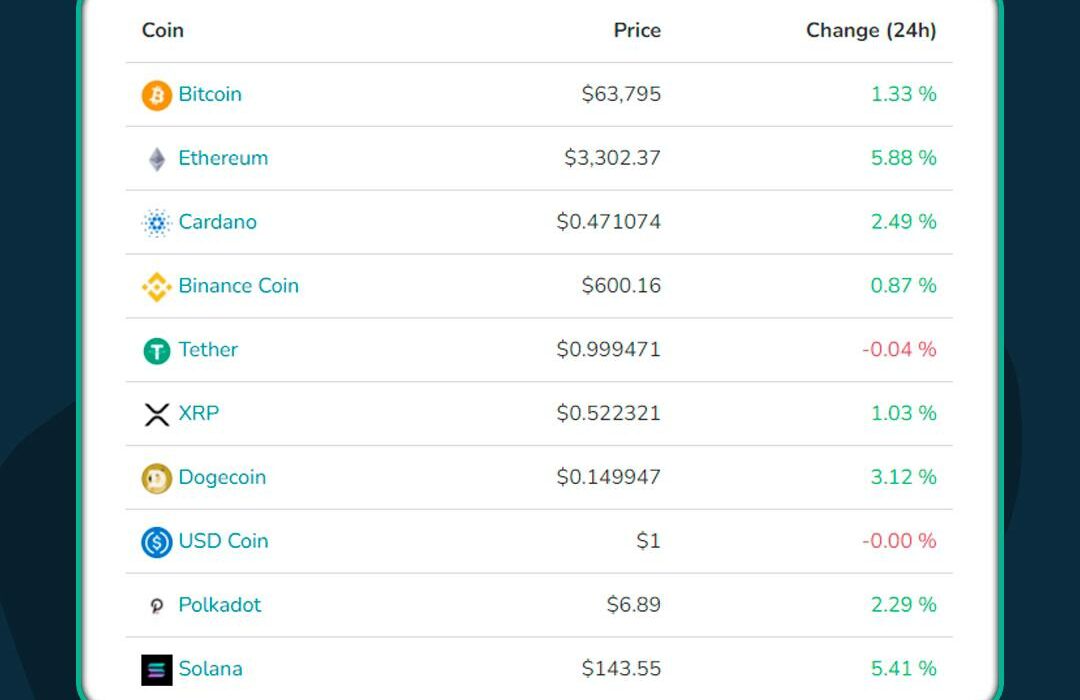Select the Coin column header
The width and height of the screenshot is (1080, 700).
point(163,30)
